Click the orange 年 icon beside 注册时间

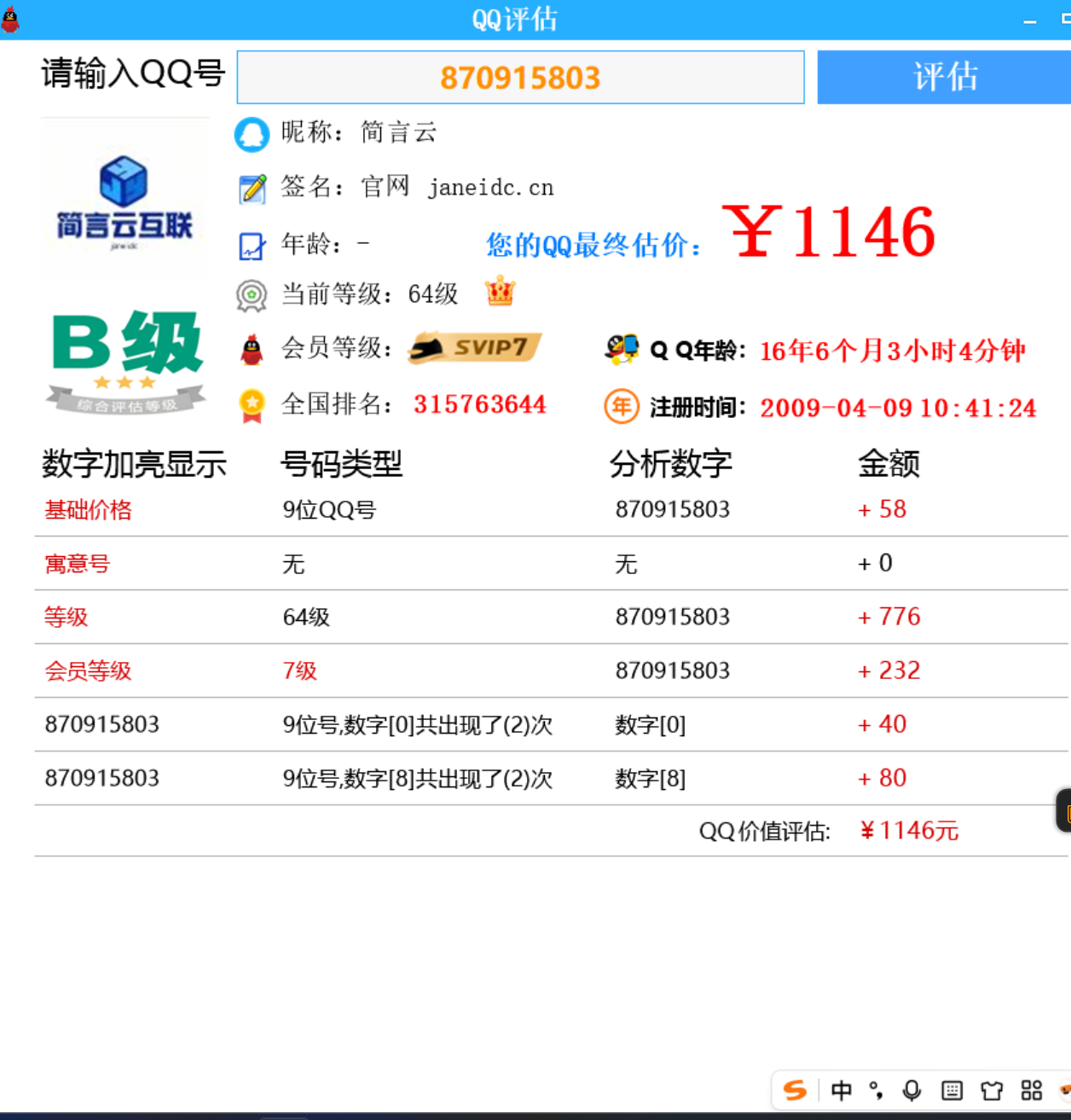coord(622,407)
